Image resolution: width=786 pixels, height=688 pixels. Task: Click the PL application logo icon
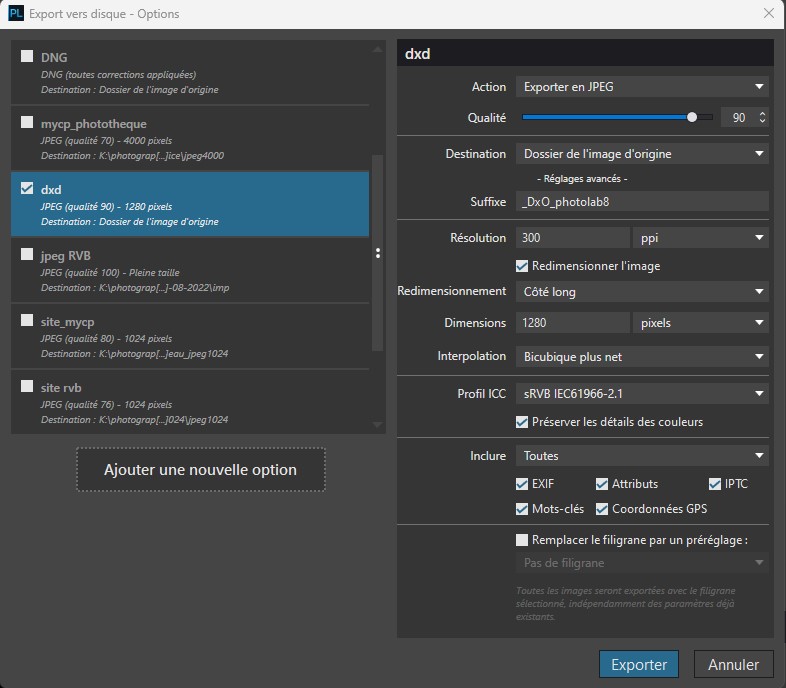16,14
